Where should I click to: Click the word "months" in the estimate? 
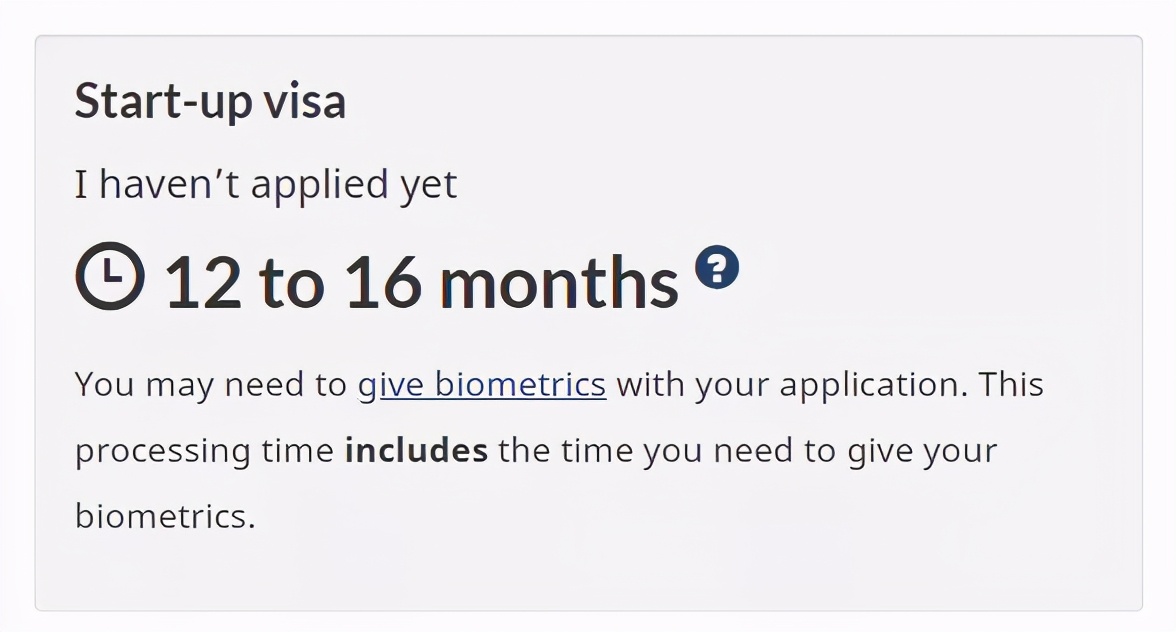pyautogui.click(x=559, y=283)
